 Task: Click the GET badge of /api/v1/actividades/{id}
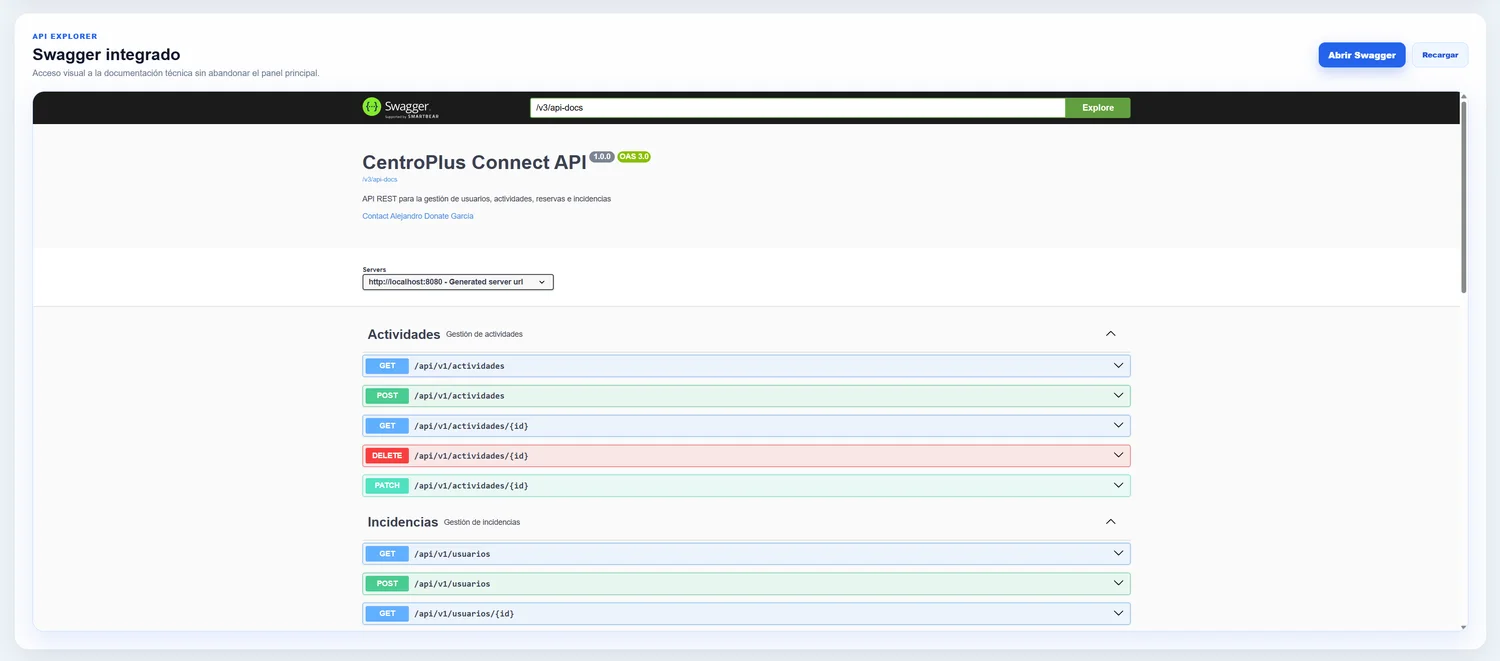[387, 426]
